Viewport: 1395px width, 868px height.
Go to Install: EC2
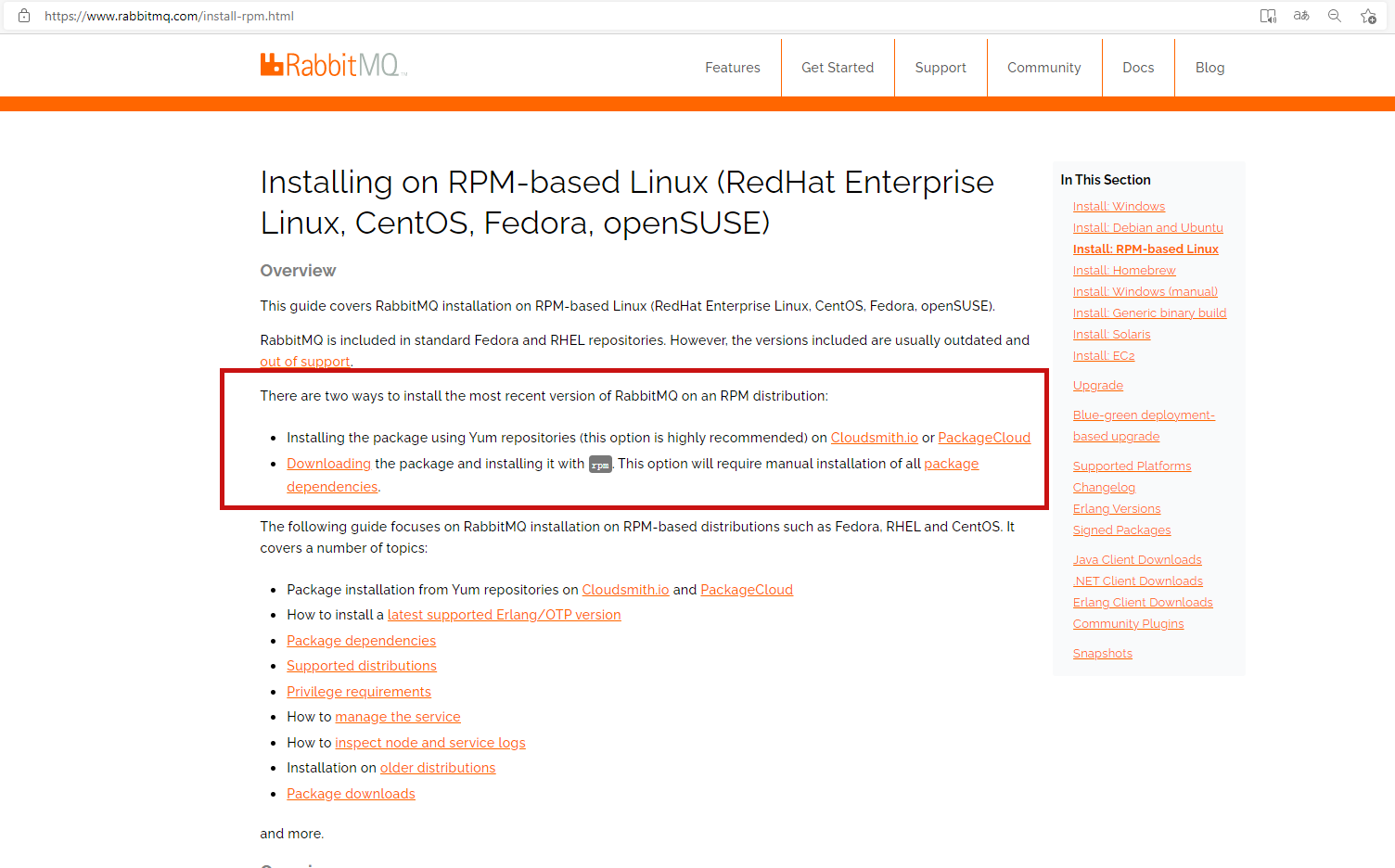[x=1104, y=356]
